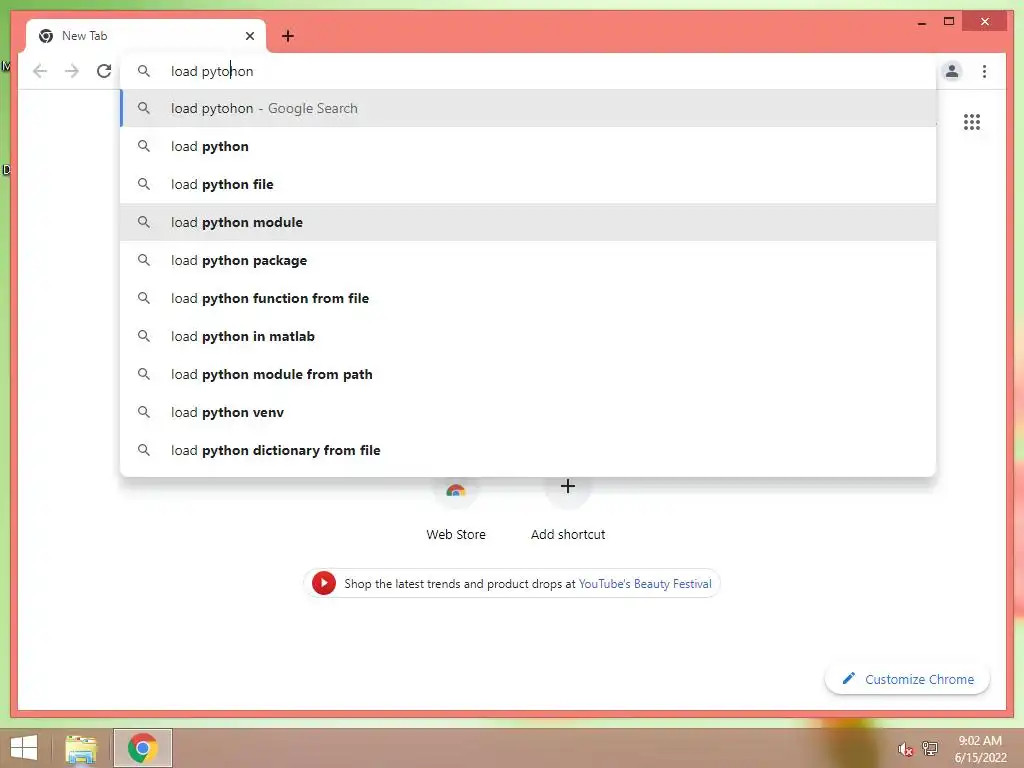Open YouTube's Beauty Festival link

(x=645, y=584)
